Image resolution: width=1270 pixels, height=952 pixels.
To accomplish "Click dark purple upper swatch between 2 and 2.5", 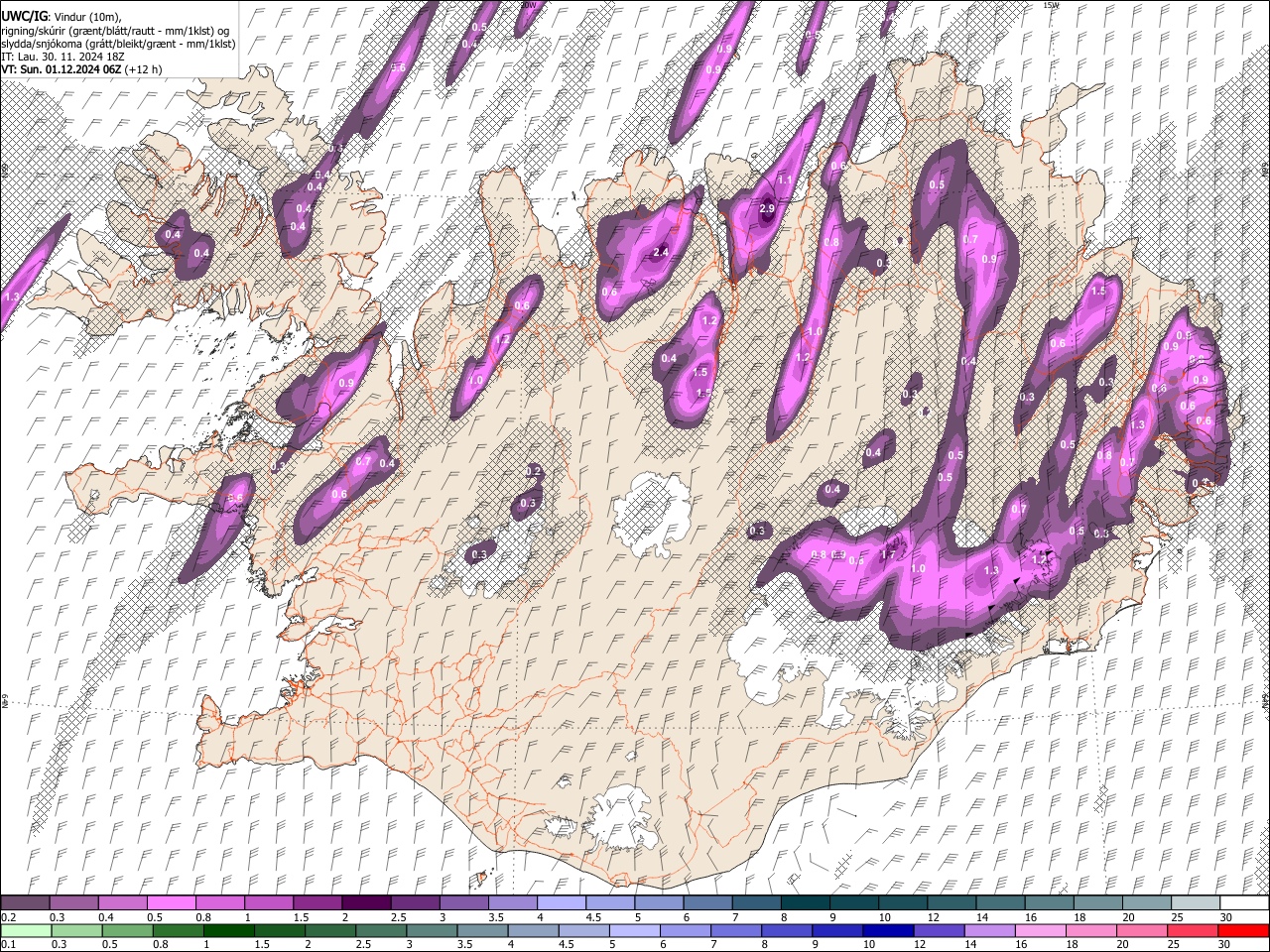I will pos(365,903).
